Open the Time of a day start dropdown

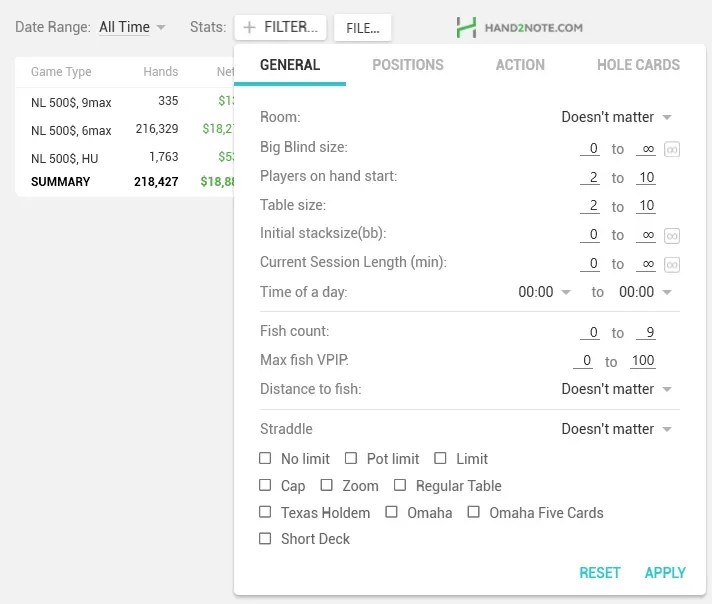(544, 292)
